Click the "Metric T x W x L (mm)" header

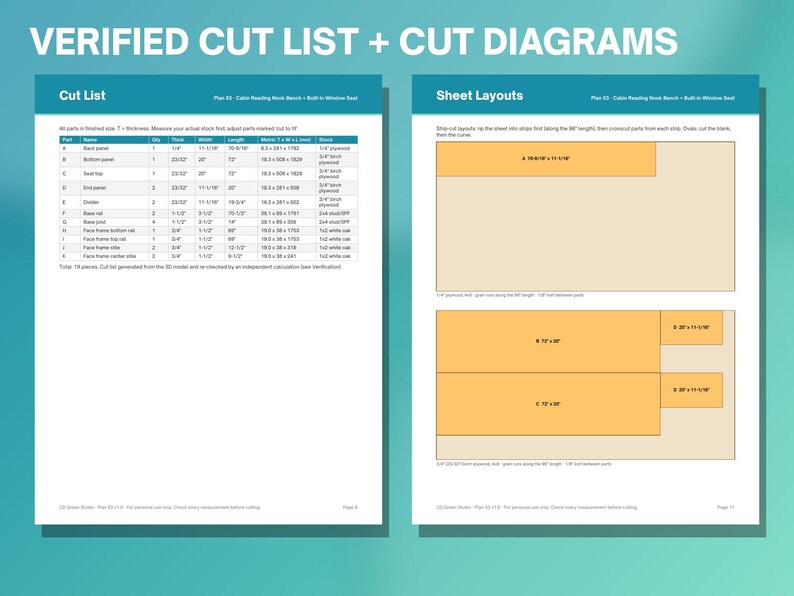[x=286, y=140]
